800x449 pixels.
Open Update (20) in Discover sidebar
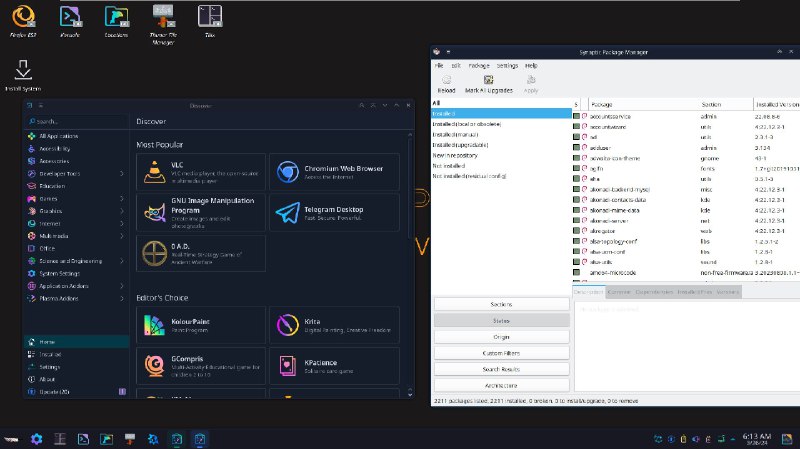(x=77, y=392)
